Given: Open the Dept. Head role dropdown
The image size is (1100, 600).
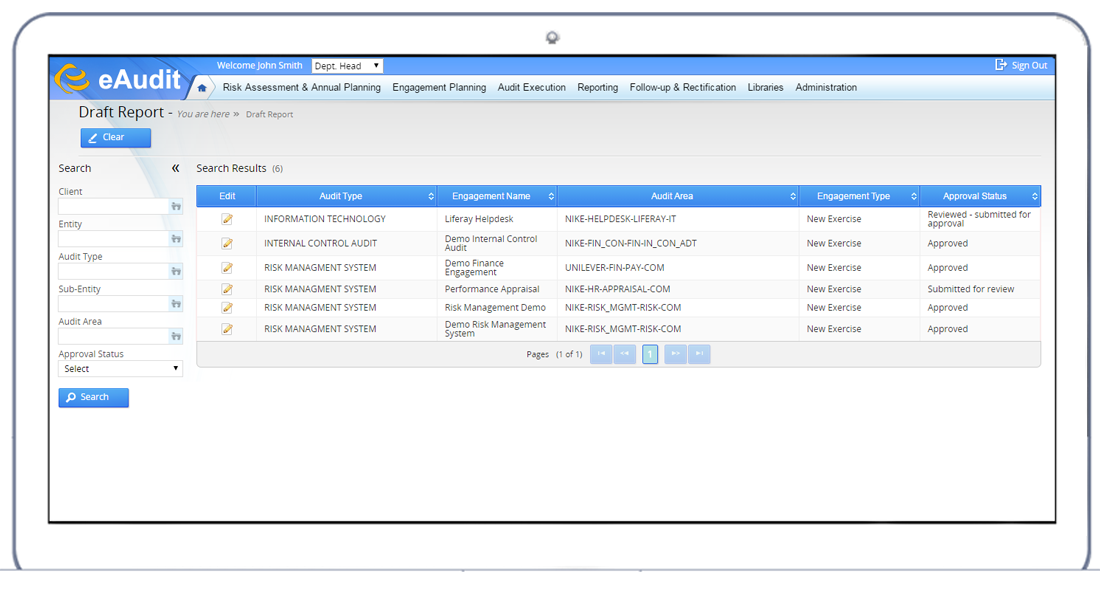Looking at the screenshot, I should pyautogui.click(x=347, y=66).
